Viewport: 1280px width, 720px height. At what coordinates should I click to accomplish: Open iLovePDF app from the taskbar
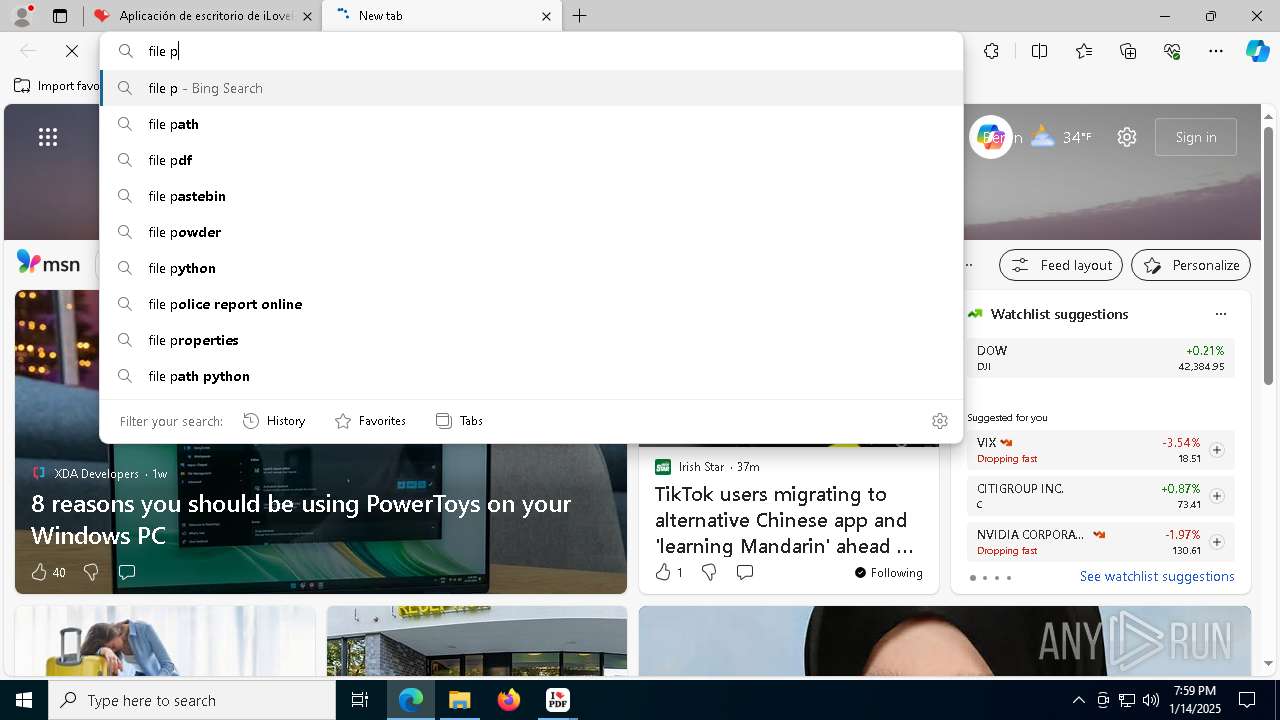coord(558,700)
